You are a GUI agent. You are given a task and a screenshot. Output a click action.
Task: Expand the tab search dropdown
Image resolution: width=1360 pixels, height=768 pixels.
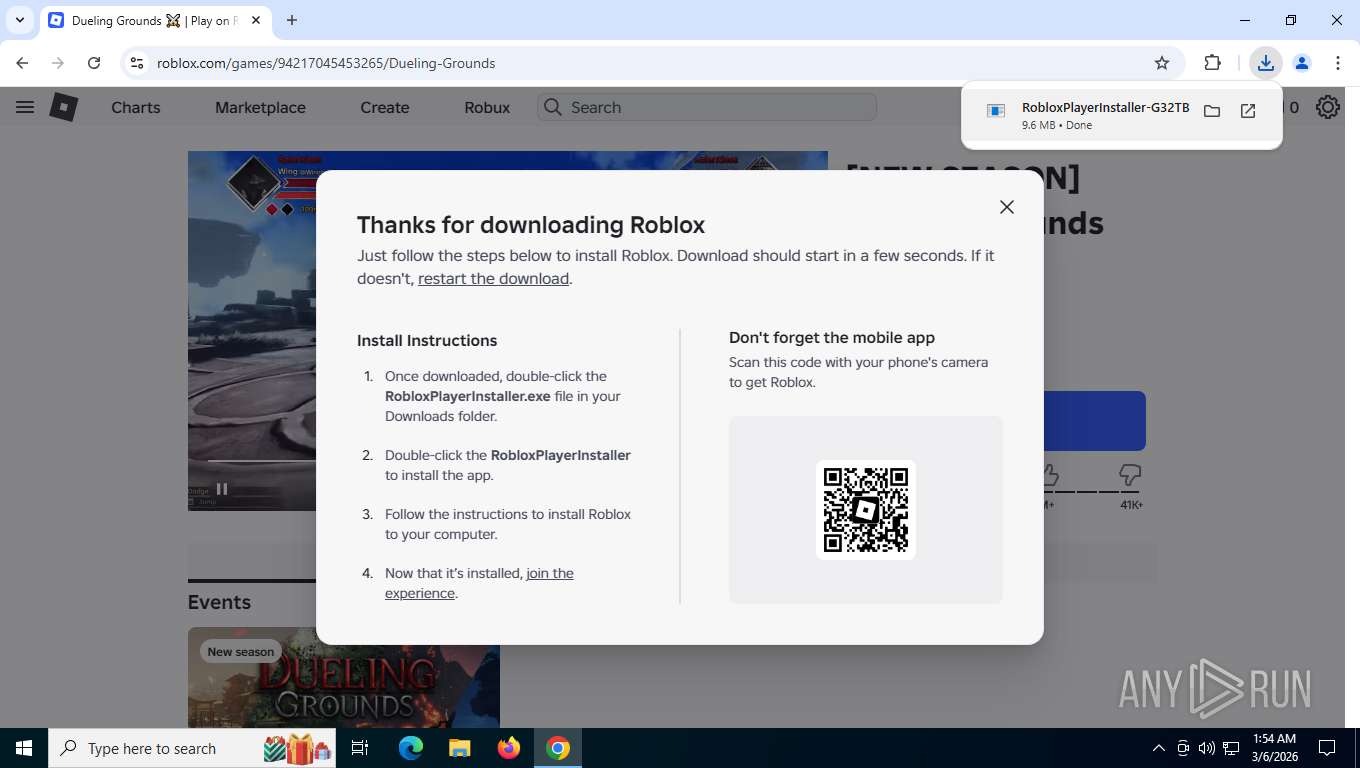point(19,20)
